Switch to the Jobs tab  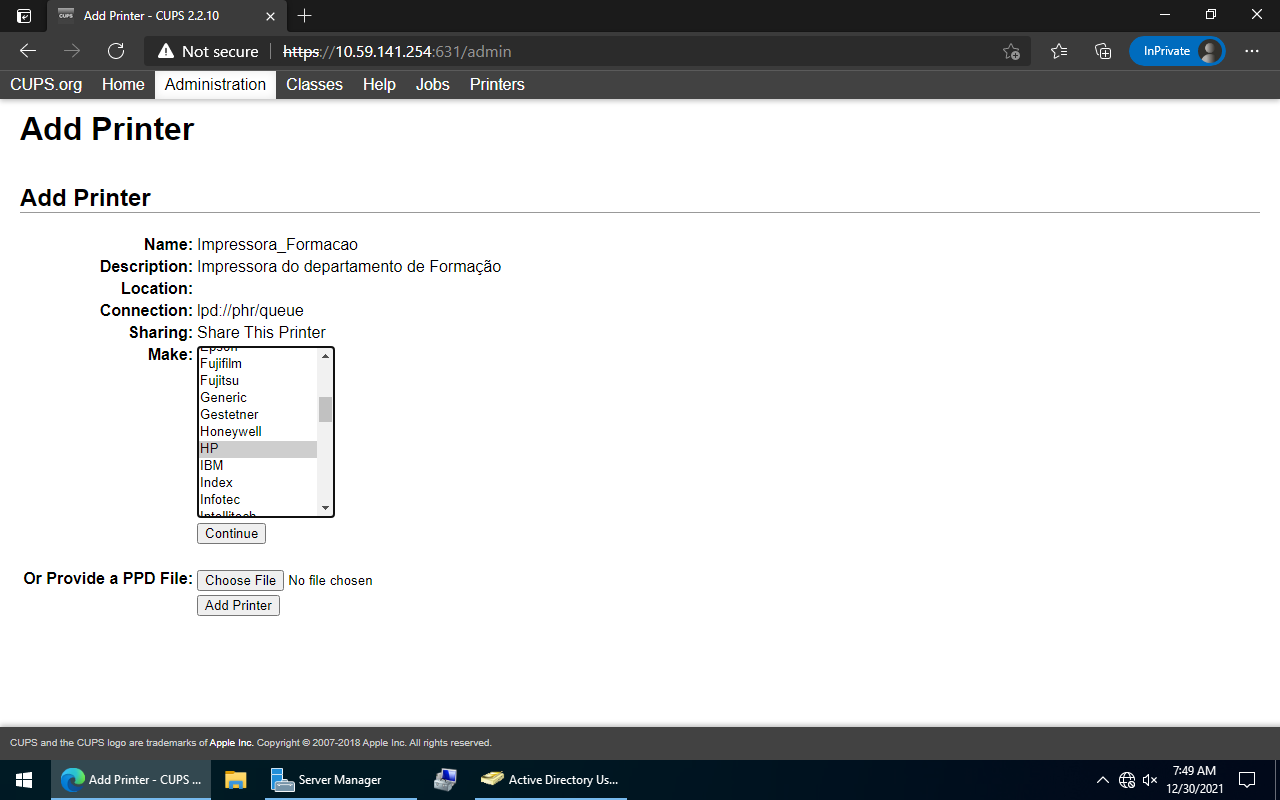(432, 84)
